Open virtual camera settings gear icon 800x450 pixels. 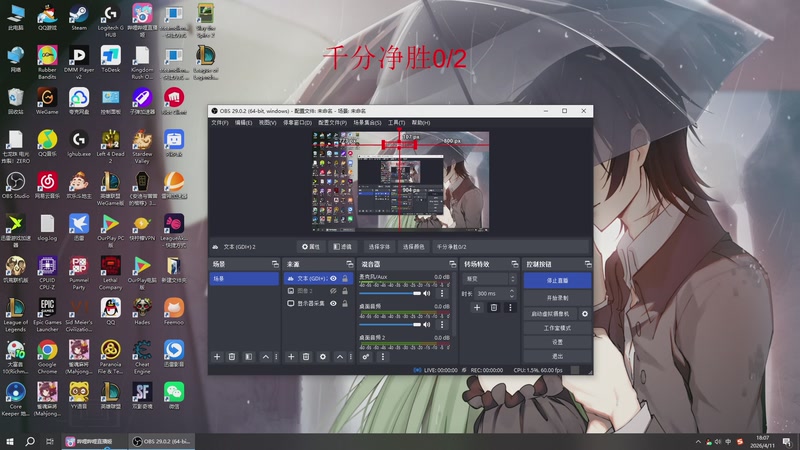585,314
